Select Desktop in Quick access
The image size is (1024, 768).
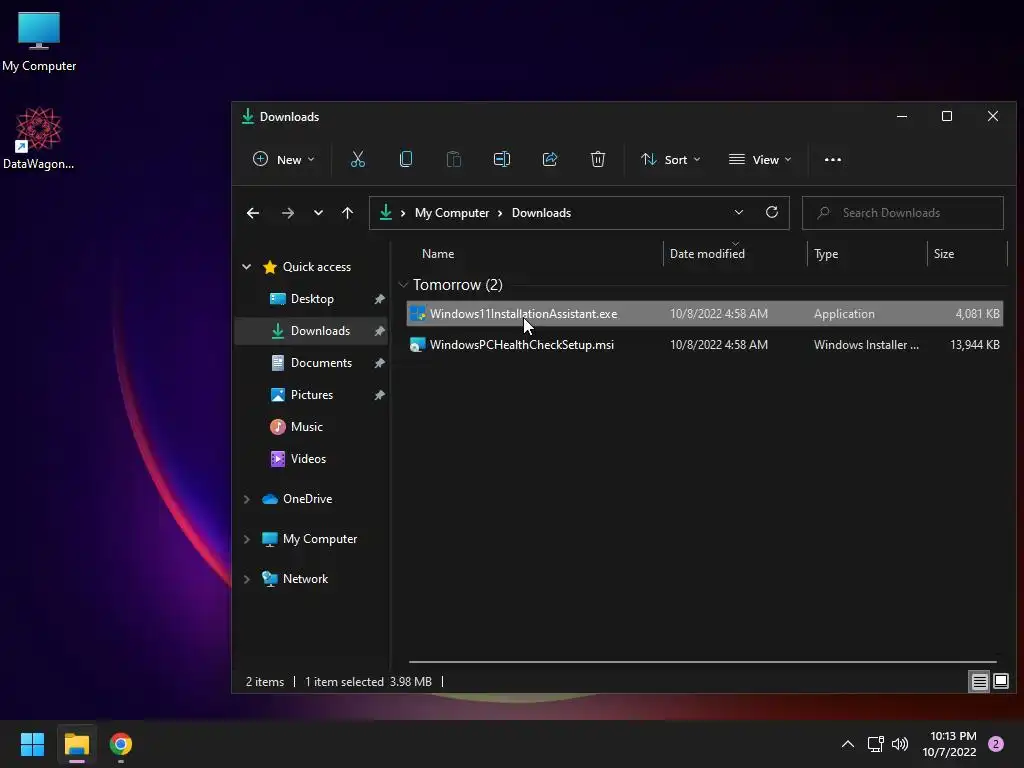click(312, 298)
